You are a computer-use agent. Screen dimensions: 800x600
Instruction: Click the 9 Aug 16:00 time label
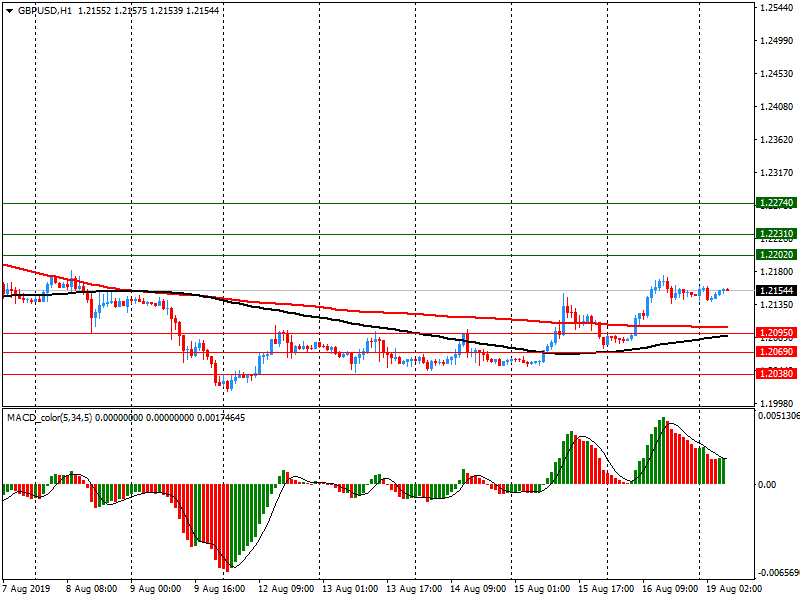point(219,589)
